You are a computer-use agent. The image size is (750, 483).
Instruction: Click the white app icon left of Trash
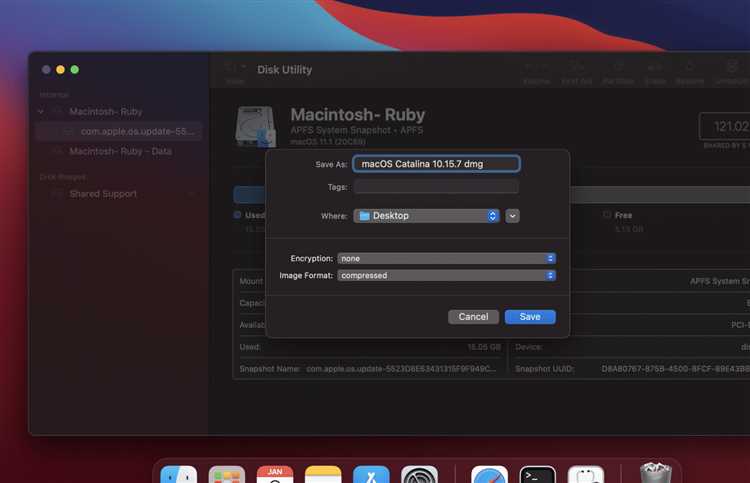[586, 474]
